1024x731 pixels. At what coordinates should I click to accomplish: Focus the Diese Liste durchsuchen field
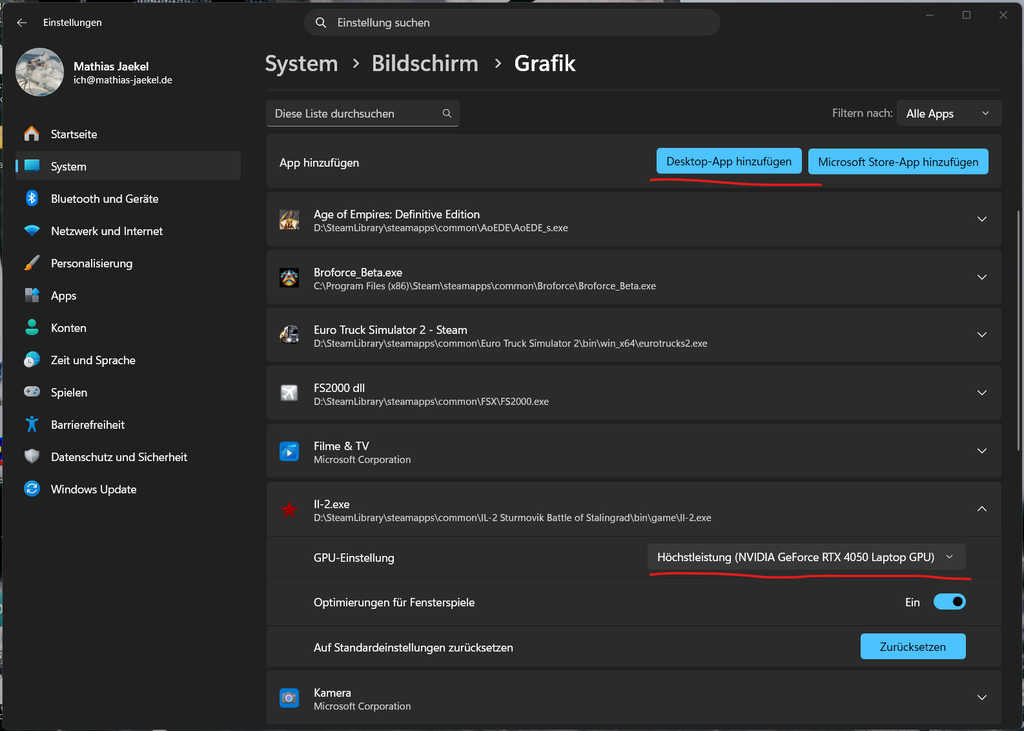point(362,113)
